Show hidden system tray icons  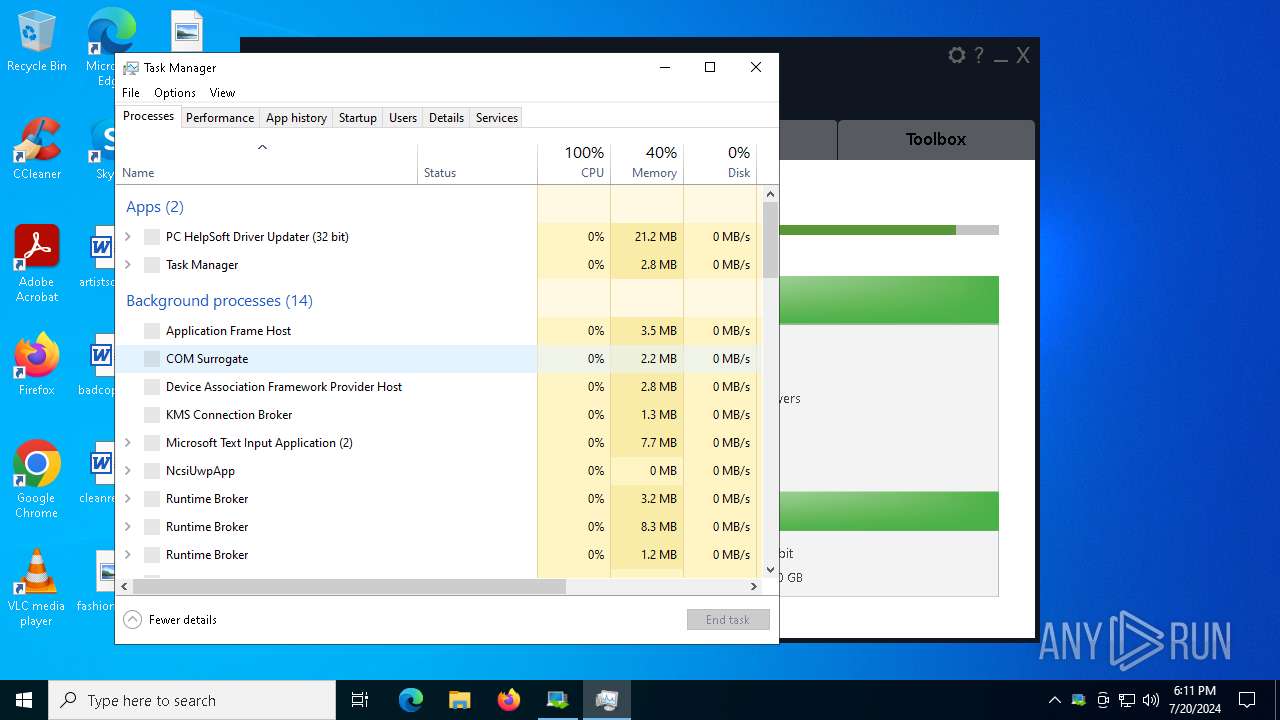pyautogui.click(x=1054, y=700)
